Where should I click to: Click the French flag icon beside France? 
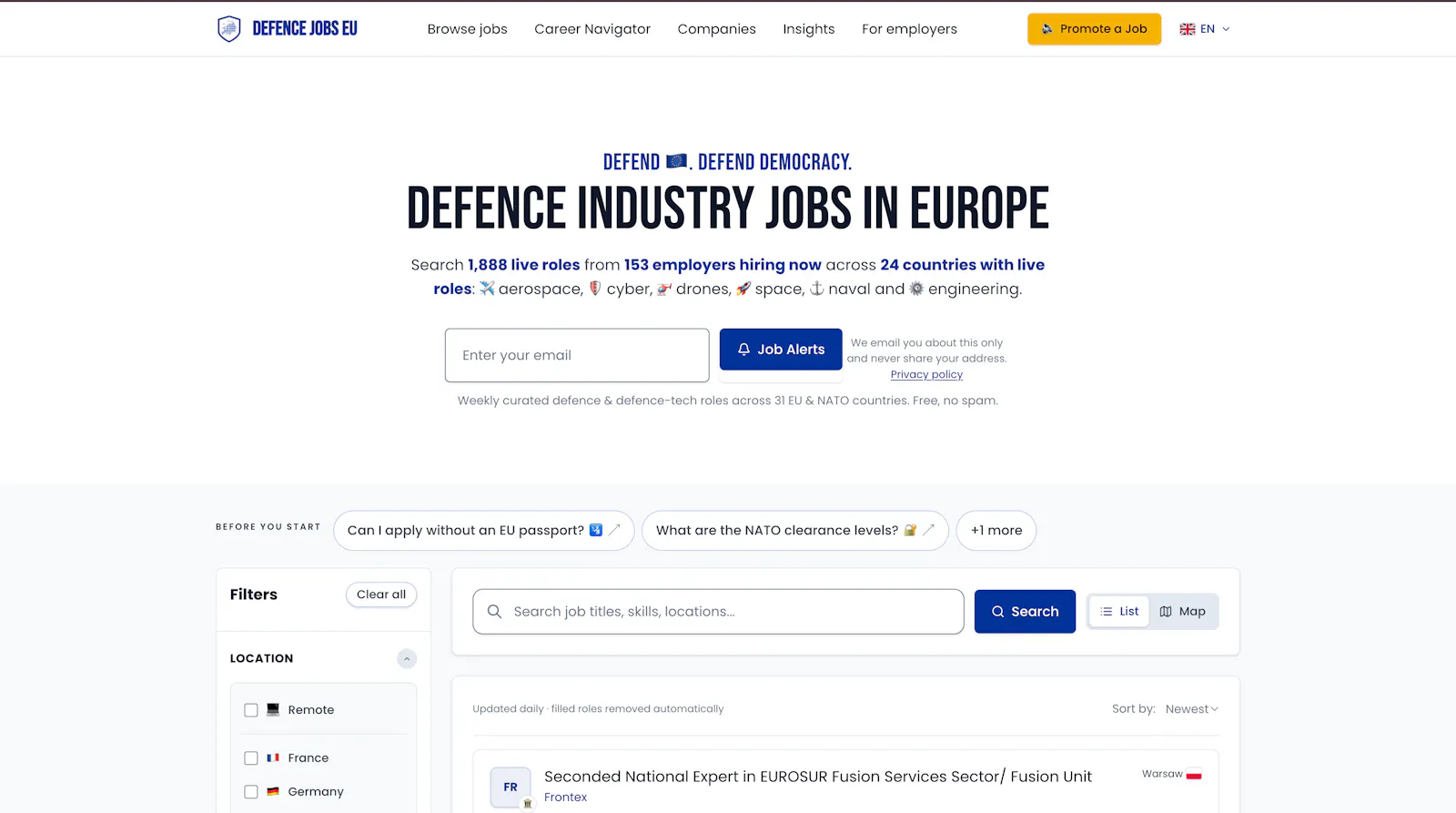click(x=273, y=758)
